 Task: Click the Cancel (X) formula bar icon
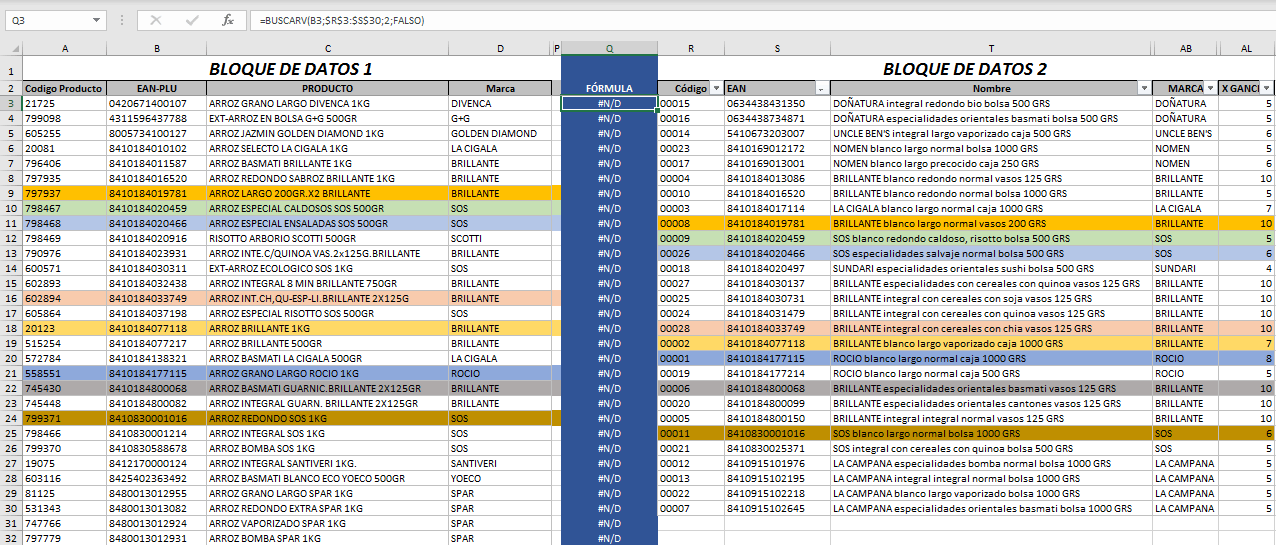coord(155,20)
